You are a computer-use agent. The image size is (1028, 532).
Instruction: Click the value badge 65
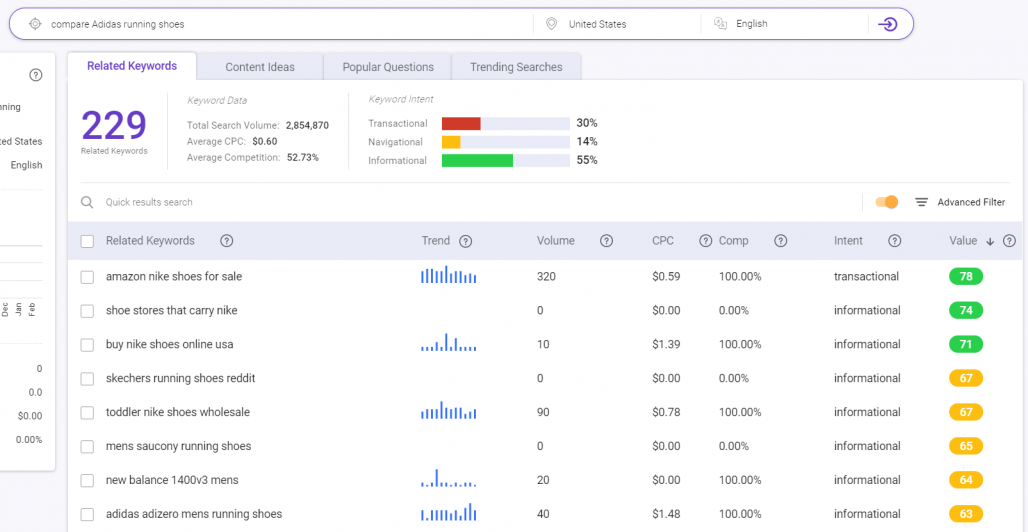(x=966, y=447)
